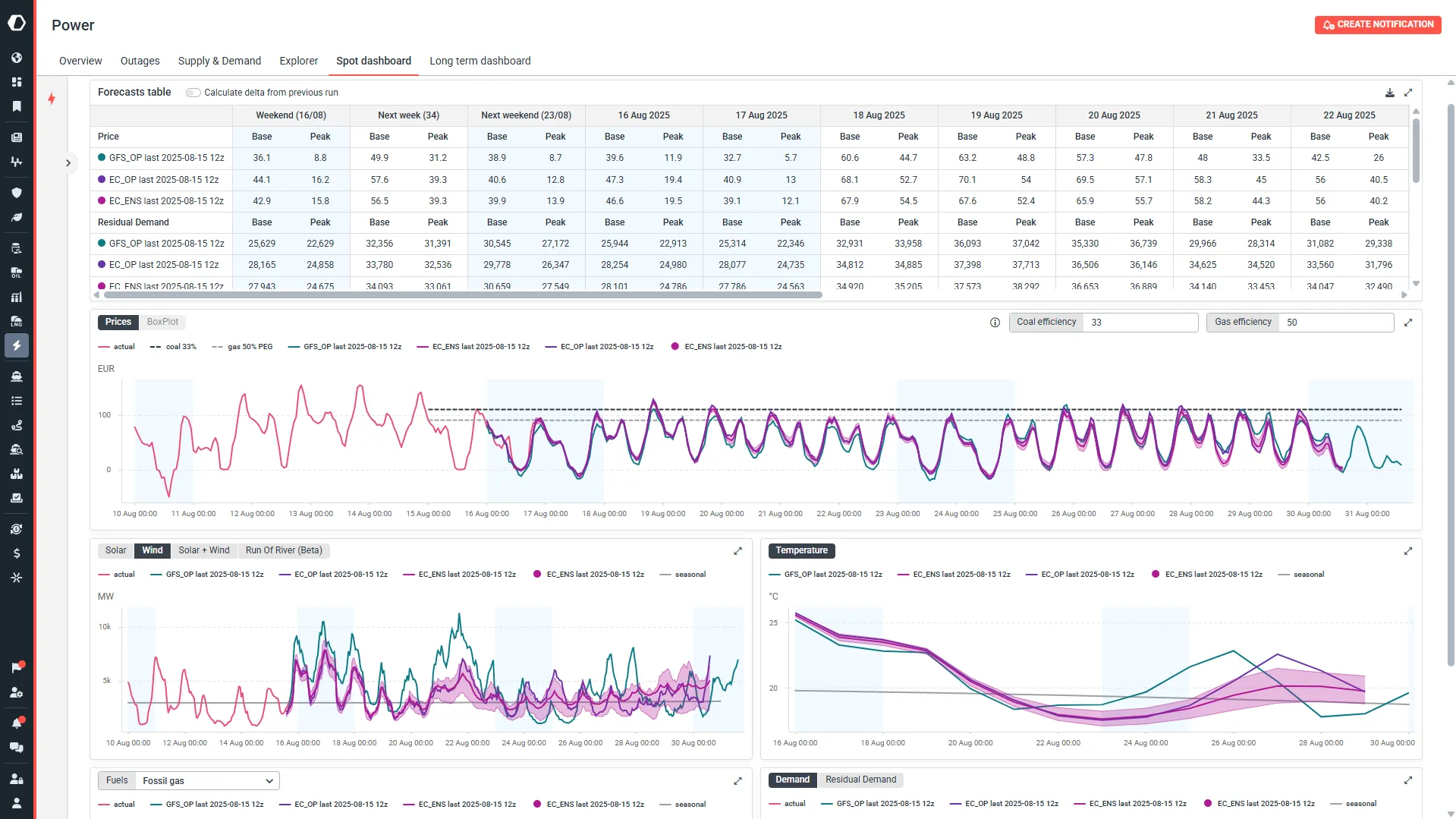Switch to the Supply & Demand tab
The height and width of the screenshot is (819, 1456).
(219, 61)
